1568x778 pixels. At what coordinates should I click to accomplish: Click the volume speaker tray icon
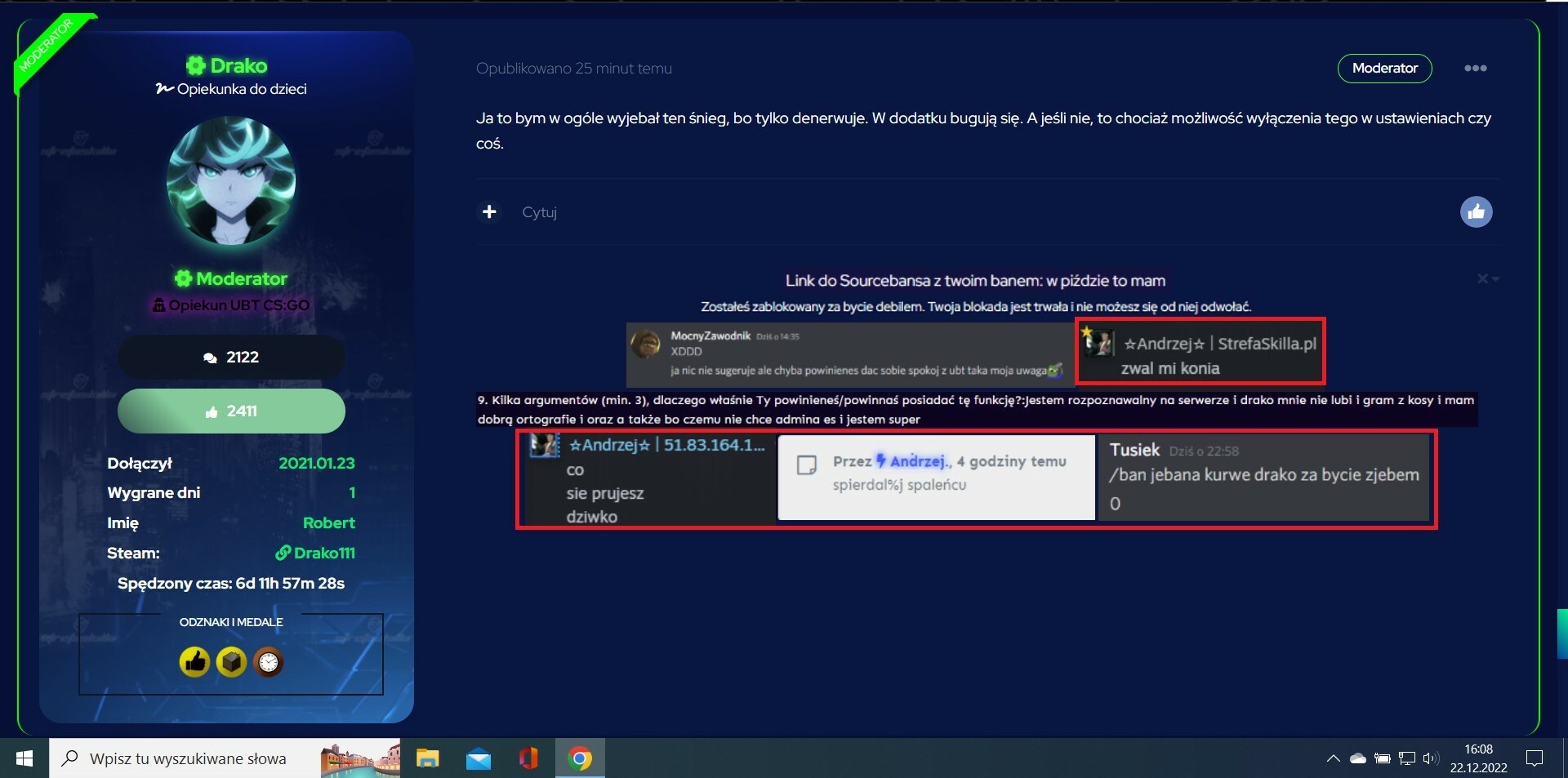pos(1430,758)
